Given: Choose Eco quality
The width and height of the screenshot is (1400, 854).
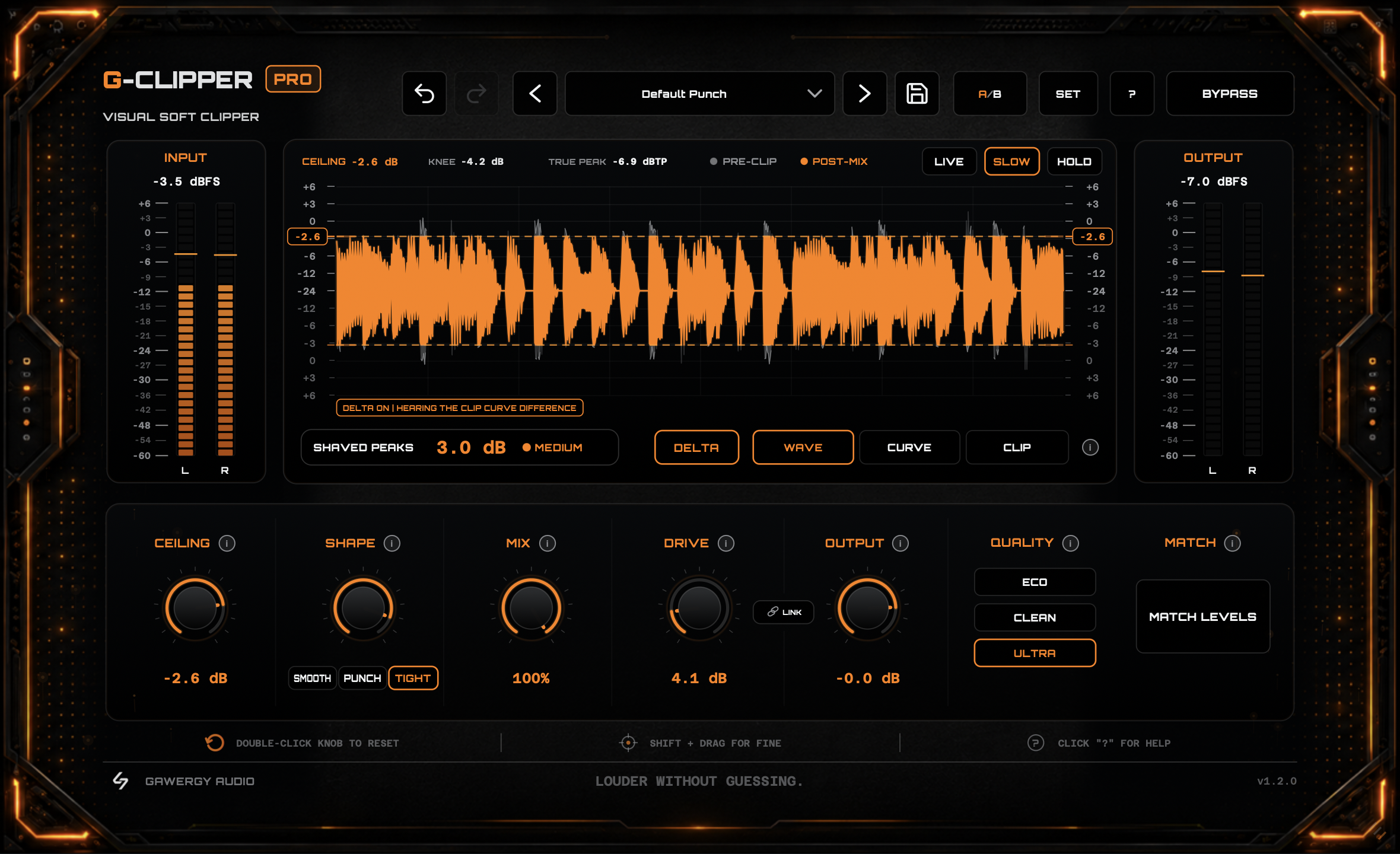Looking at the screenshot, I should click(1035, 582).
